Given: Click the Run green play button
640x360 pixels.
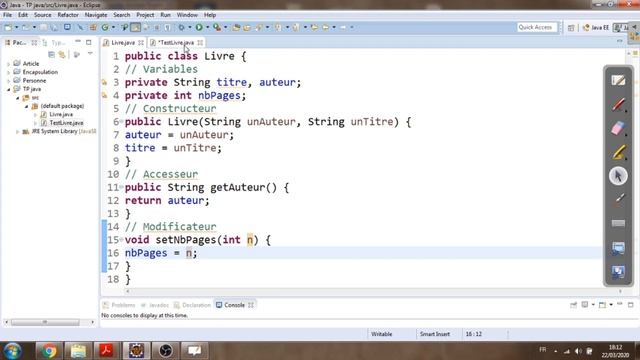Looking at the screenshot, I should coord(199,27).
